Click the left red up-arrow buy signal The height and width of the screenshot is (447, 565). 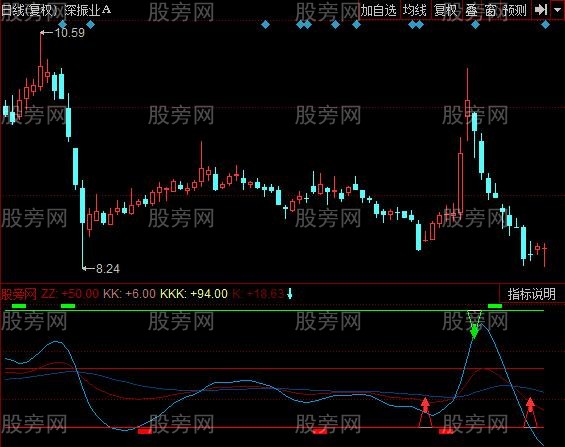pos(426,412)
